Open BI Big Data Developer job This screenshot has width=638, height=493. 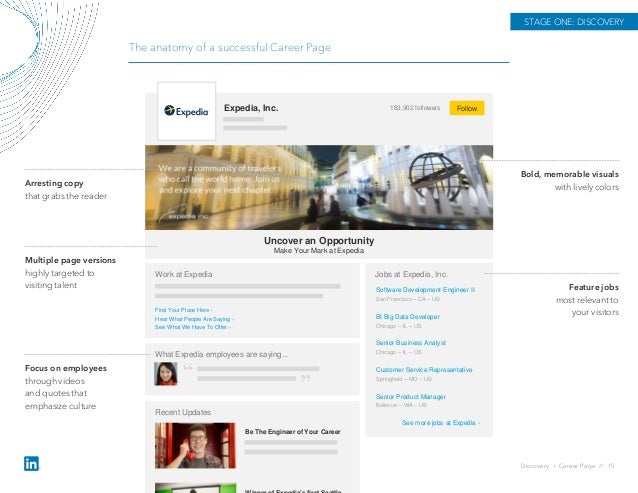408,316
